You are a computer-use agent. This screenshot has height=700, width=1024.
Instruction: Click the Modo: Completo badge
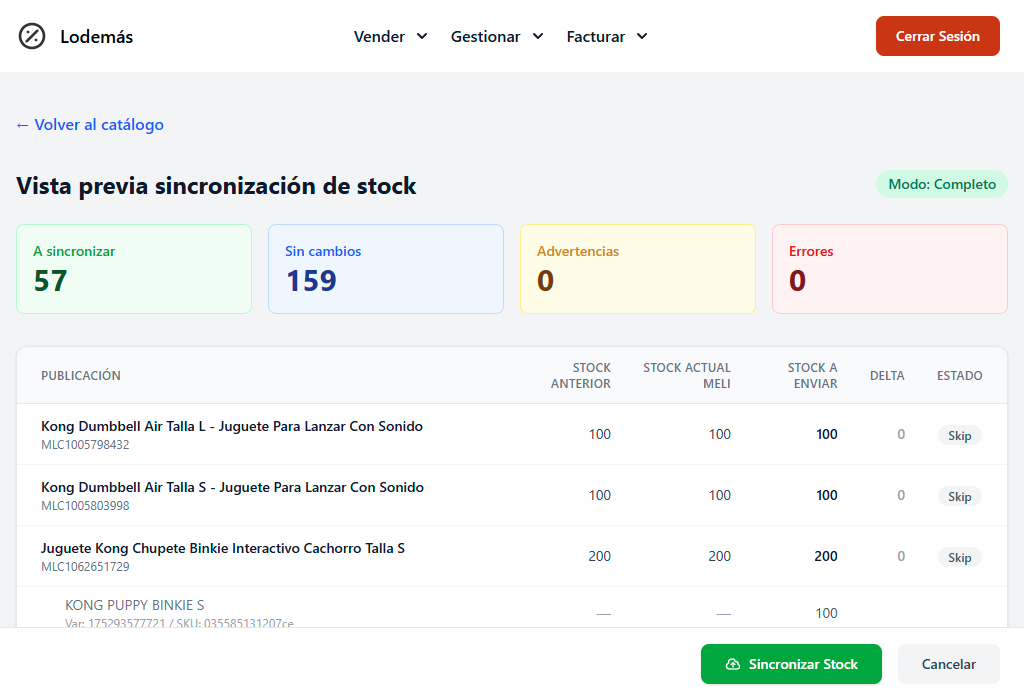tap(942, 184)
